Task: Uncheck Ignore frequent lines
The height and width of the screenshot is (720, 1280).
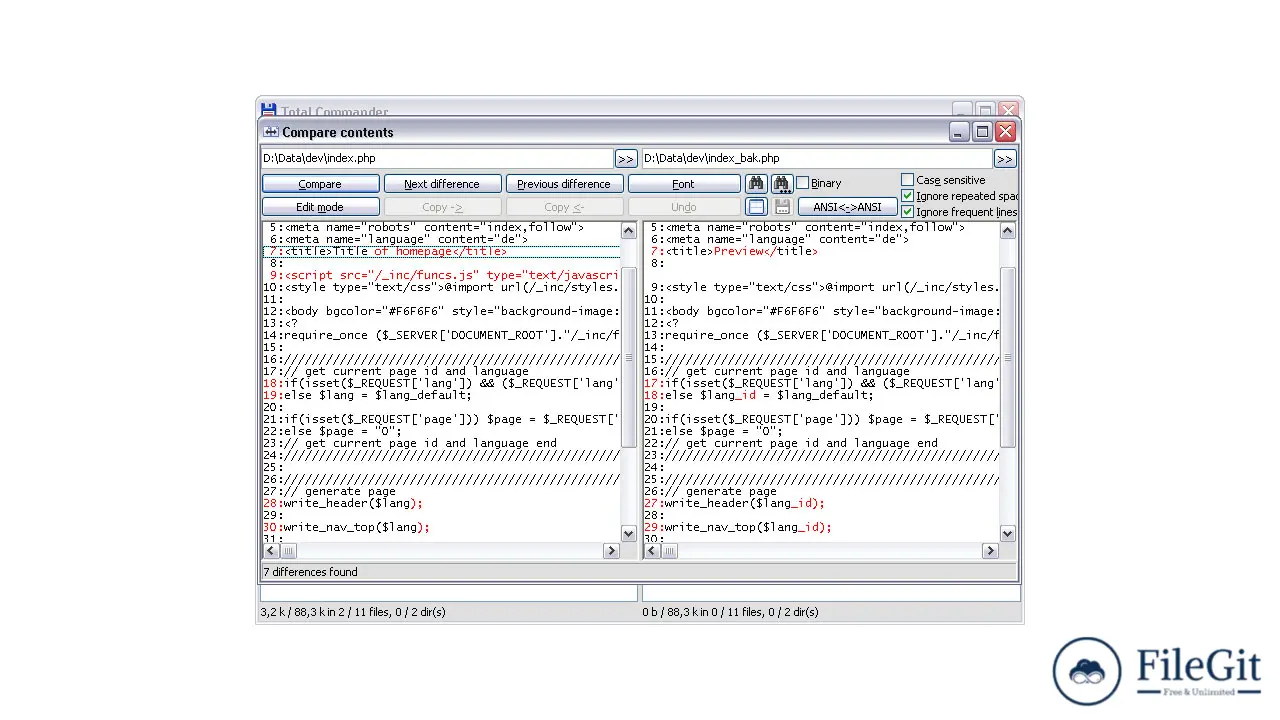Action: (908, 212)
